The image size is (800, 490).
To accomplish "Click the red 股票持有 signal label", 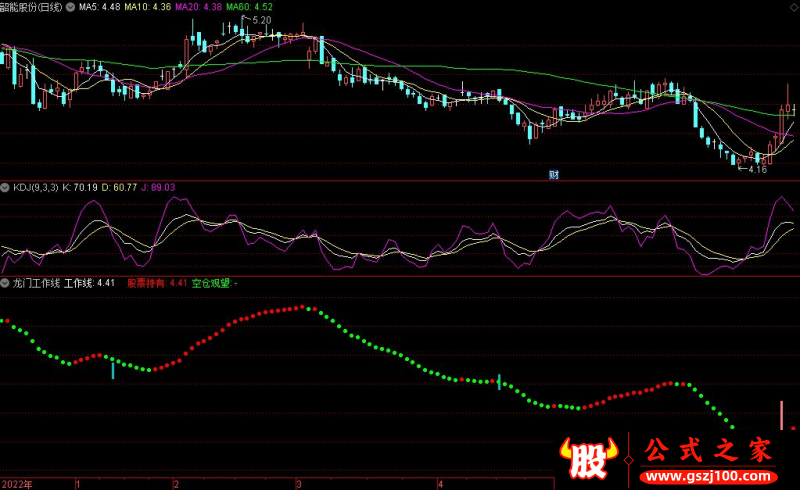I will coord(147,284).
